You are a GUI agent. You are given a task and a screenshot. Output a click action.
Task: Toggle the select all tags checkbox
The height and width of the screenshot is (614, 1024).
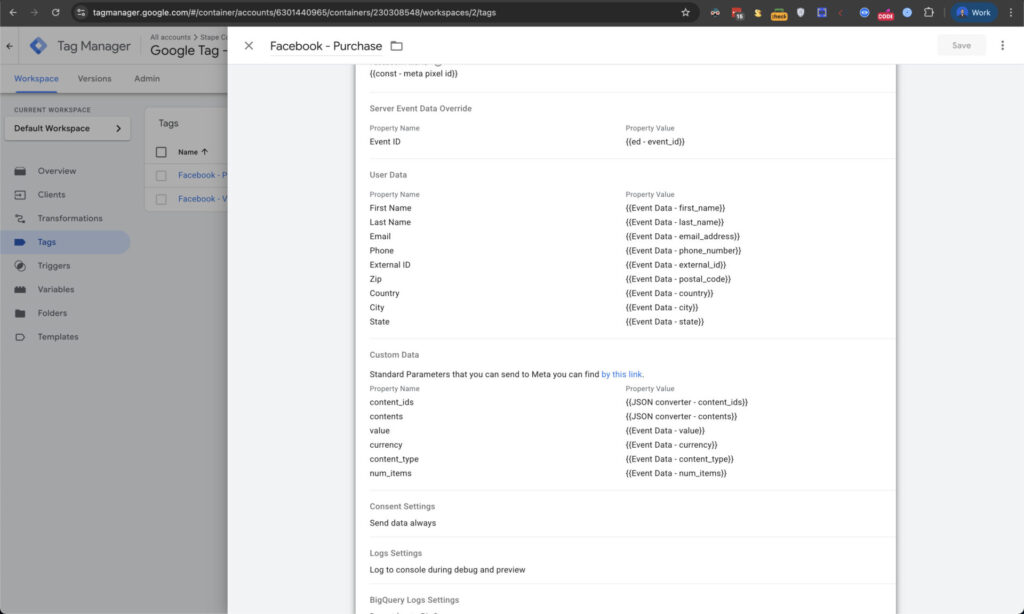[x=161, y=152]
